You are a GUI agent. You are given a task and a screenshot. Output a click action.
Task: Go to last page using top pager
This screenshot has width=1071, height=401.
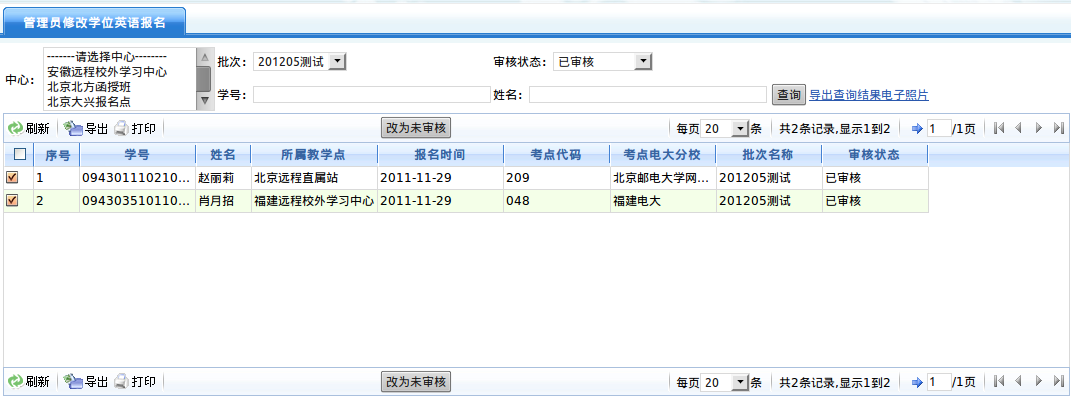click(x=1058, y=128)
